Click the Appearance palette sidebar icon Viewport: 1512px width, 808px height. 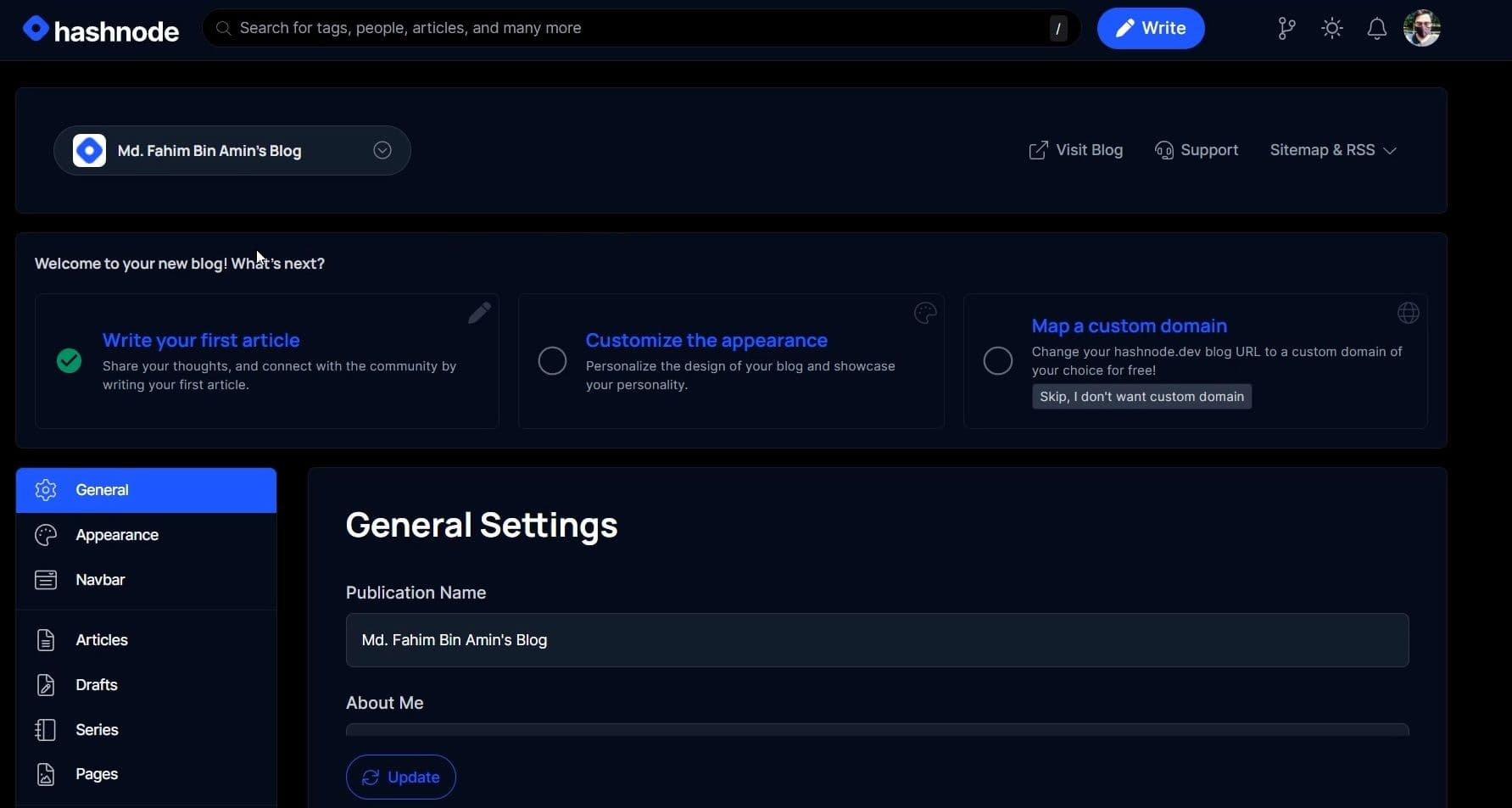pyautogui.click(x=46, y=535)
